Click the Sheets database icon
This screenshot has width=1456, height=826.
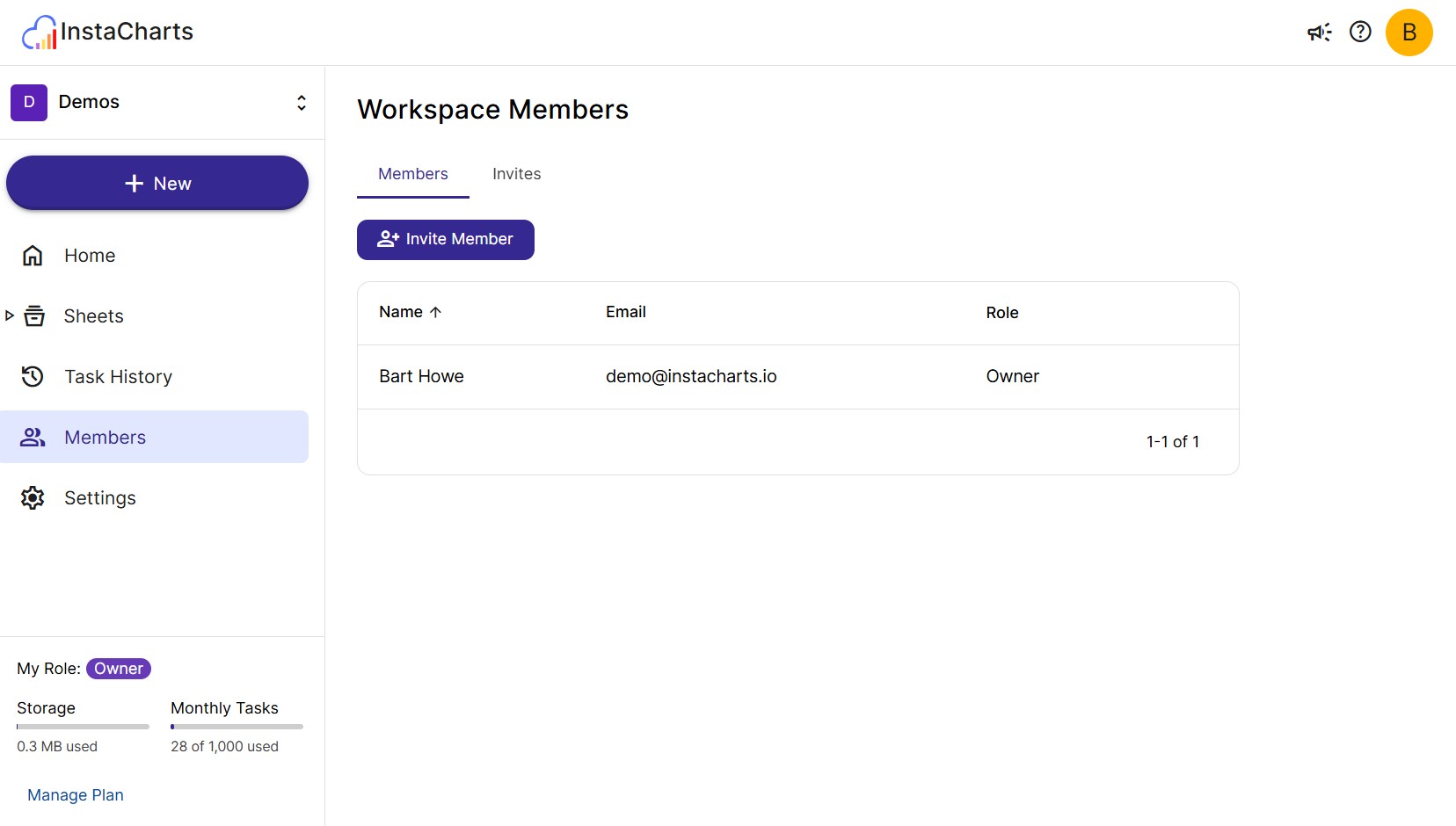pos(33,315)
